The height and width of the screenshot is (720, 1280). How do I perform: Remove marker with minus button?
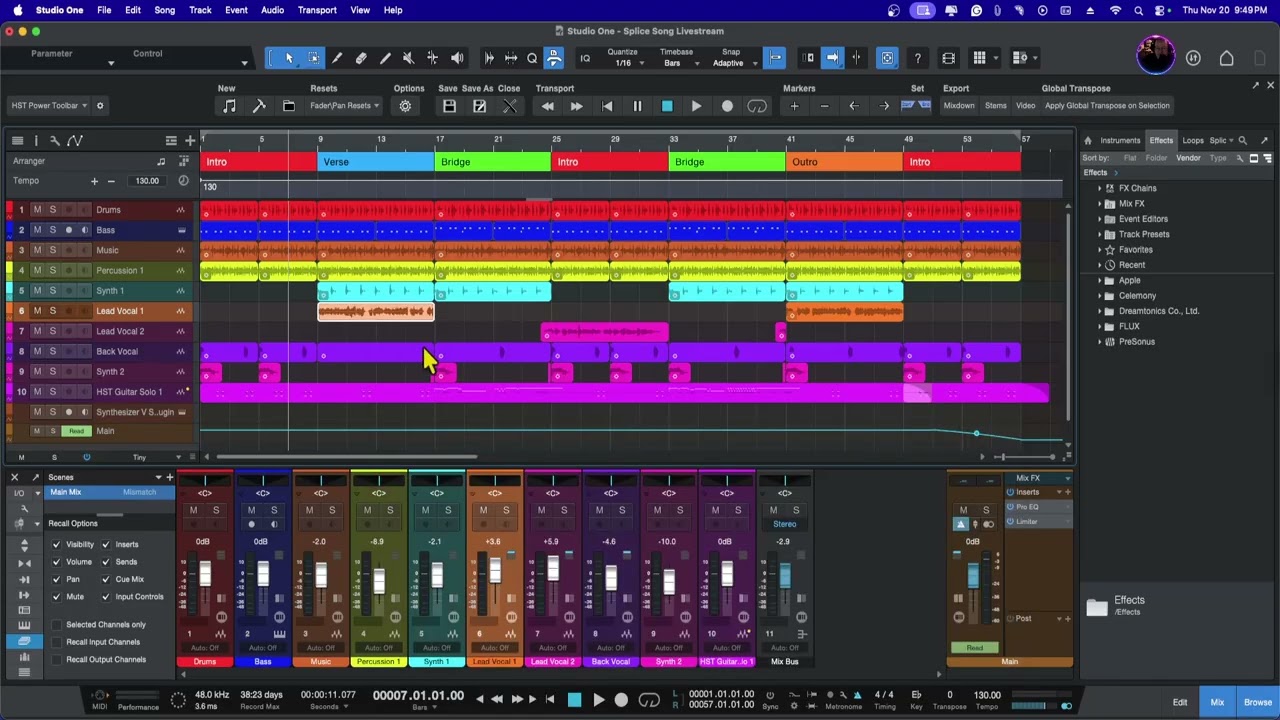[824, 106]
